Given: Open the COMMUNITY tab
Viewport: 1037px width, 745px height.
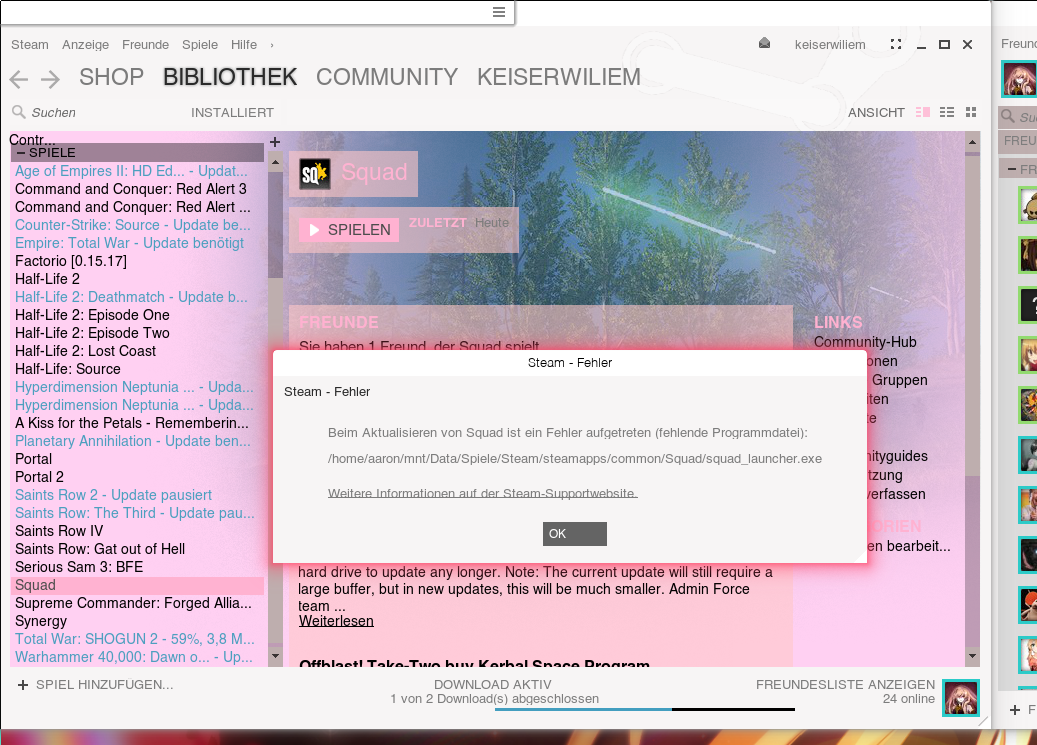Looking at the screenshot, I should (x=387, y=77).
